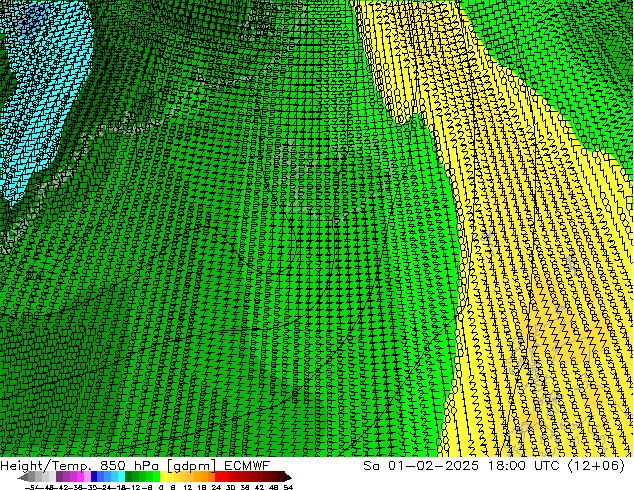Click the date Sa 01-02-2025
This screenshot has height=490, width=634.
(421, 466)
